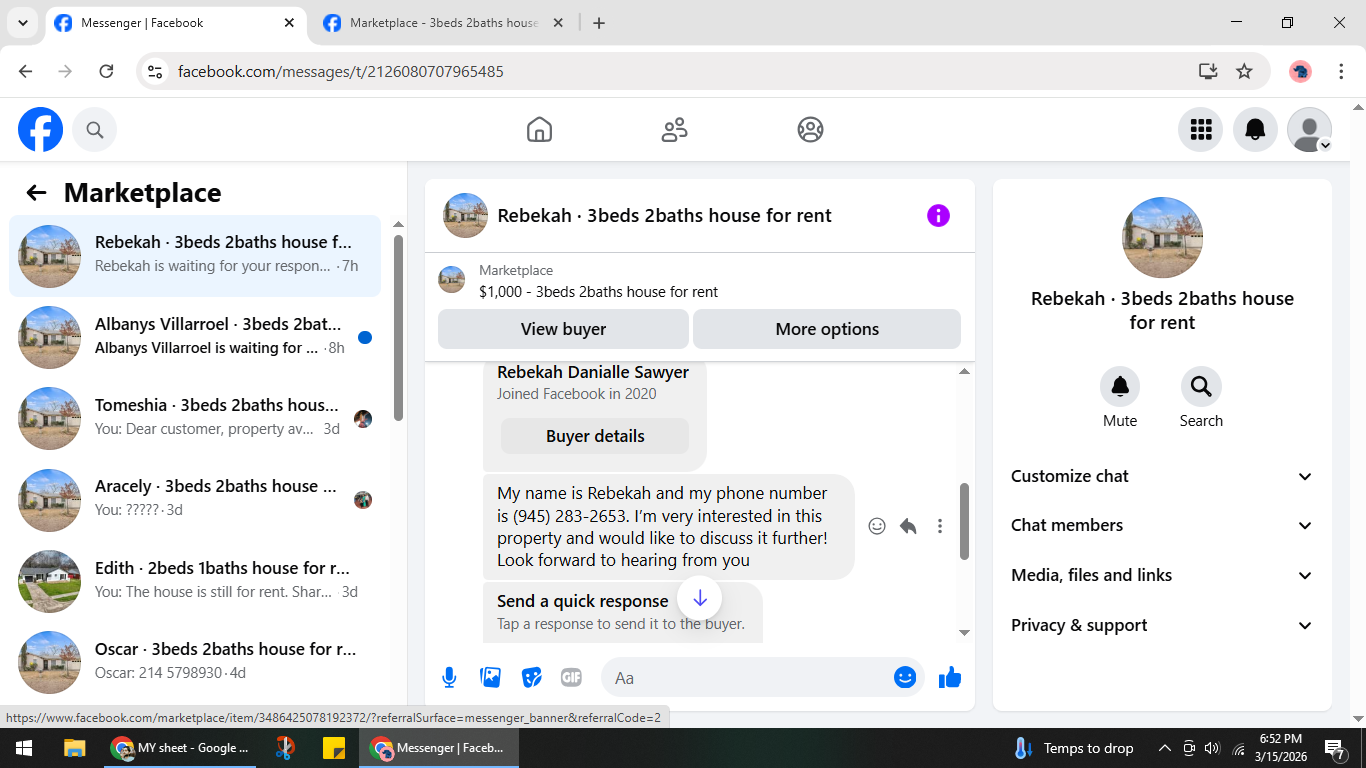1366x768 pixels.
Task: Record a voice clip with the microphone icon
Action: [450, 678]
